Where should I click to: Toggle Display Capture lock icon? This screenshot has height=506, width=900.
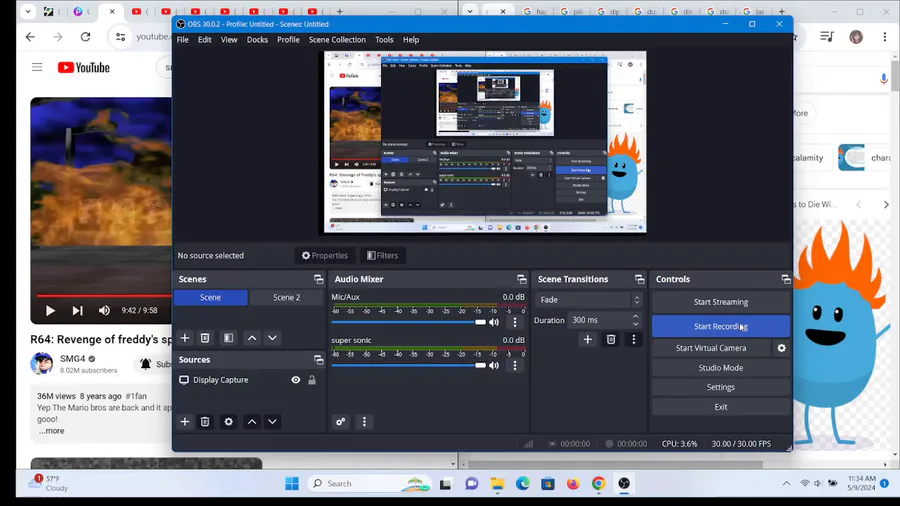(x=312, y=380)
